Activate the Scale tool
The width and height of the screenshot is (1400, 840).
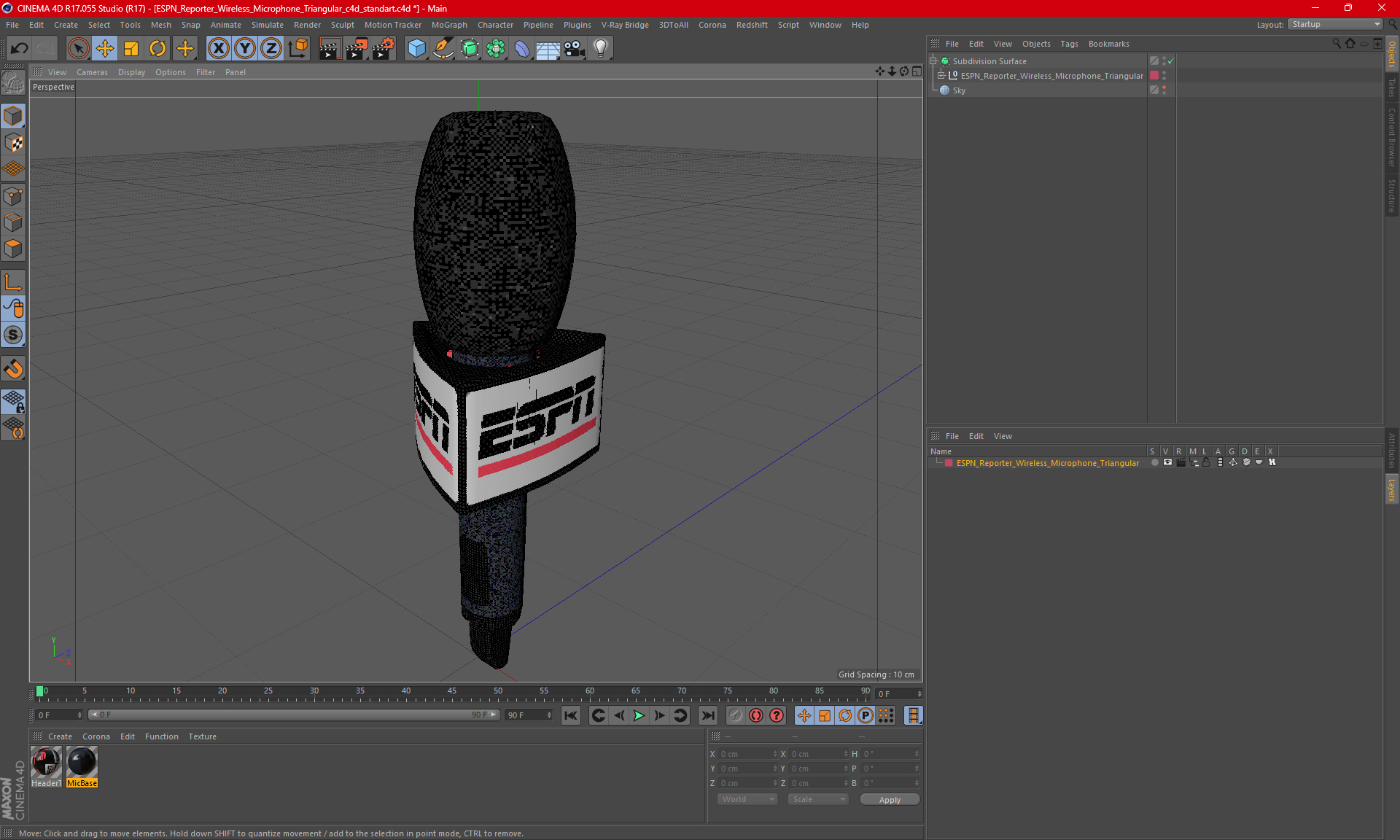pyautogui.click(x=131, y=49)
